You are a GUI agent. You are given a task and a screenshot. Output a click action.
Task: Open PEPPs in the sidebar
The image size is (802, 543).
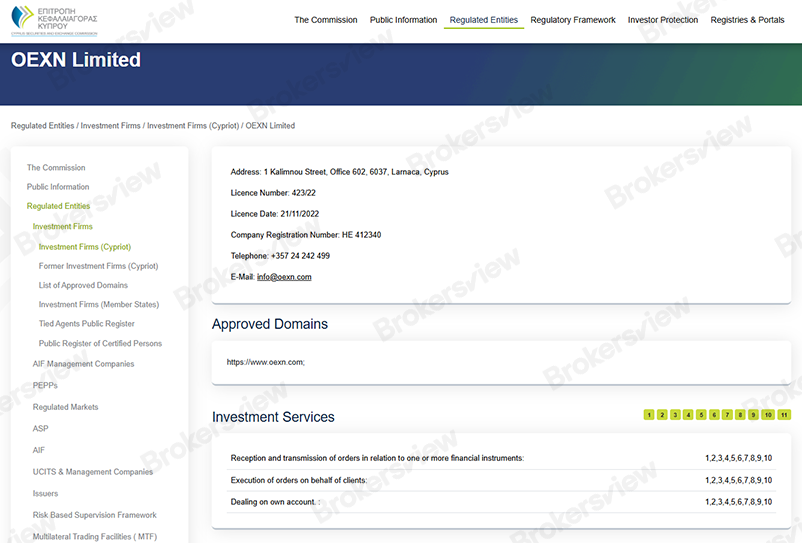coord(45,386)
